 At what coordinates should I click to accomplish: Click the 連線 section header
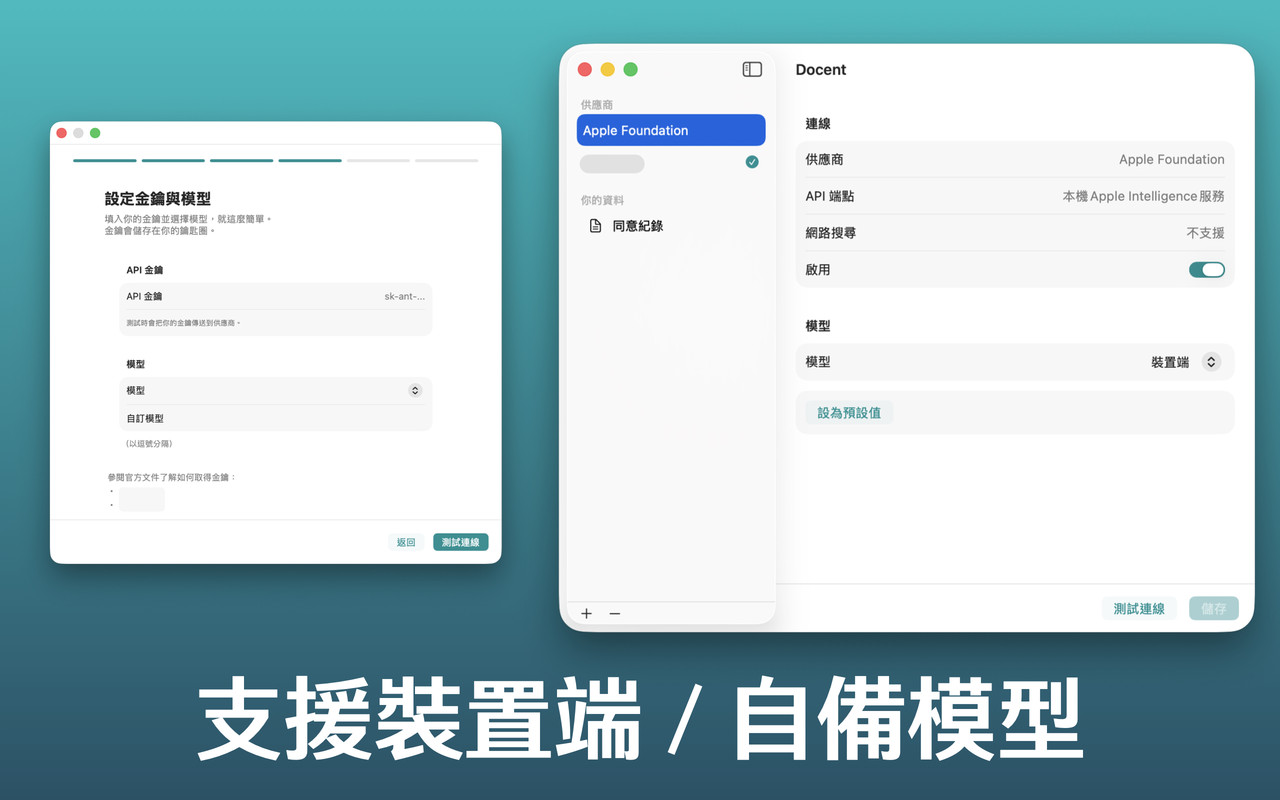tap(818, 124)
